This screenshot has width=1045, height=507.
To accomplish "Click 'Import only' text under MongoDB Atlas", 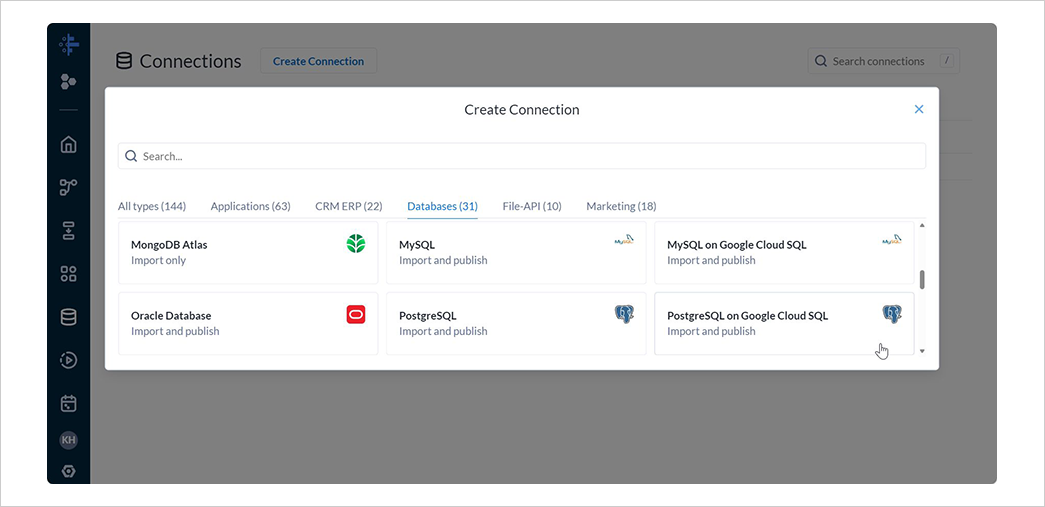I will (x=159, y=260).
